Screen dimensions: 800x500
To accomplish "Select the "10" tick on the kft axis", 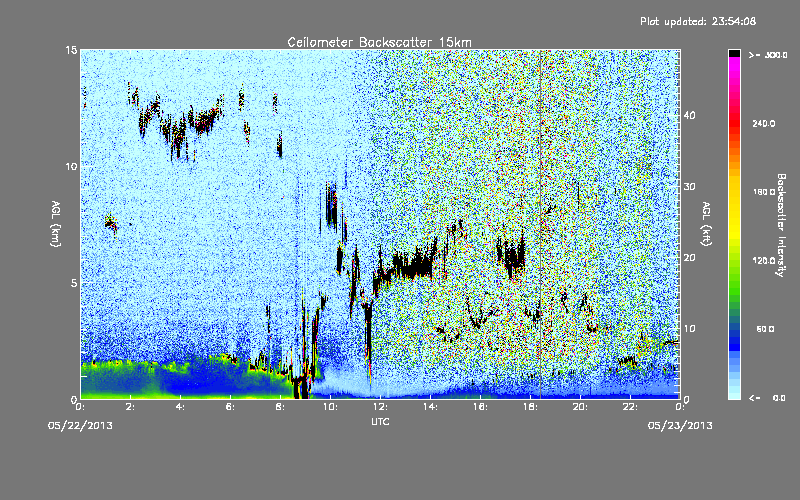I will (x=689, y=329).
